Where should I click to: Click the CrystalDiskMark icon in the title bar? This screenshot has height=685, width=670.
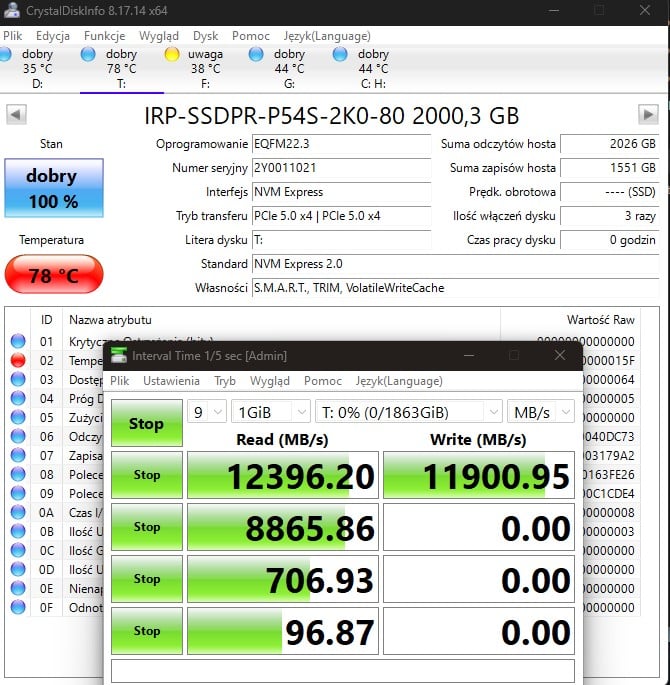point(119,356)
